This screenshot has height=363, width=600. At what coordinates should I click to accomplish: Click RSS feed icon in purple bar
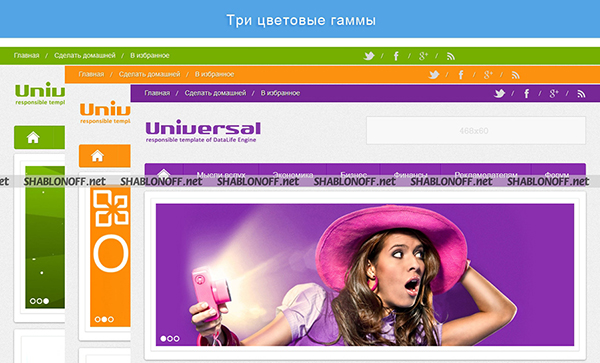(x=582, y=94)
